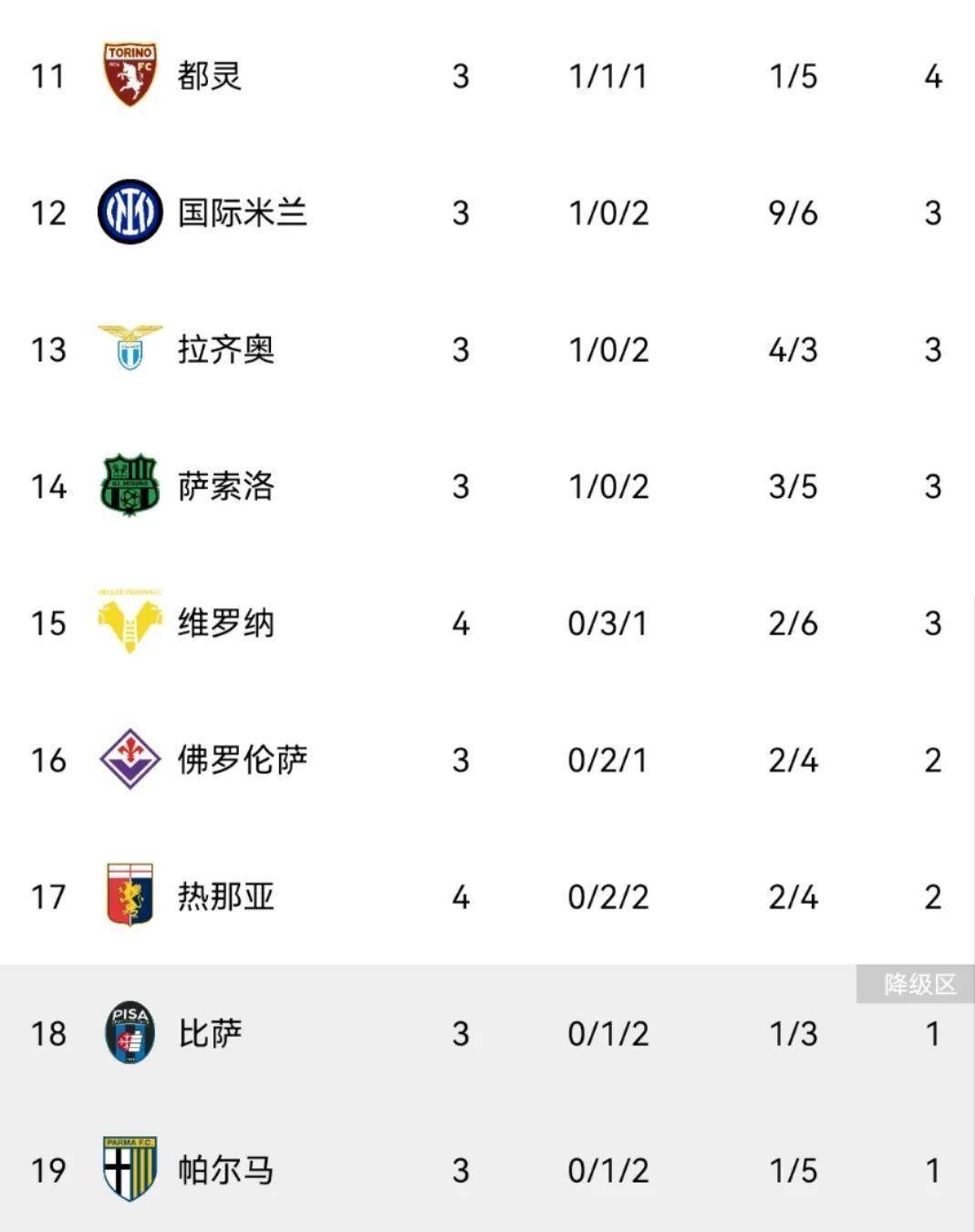Click the 降级区 relegation zone label
Image resolution: width=975 pixels, height=1232 pixels.
coord(918,985)
